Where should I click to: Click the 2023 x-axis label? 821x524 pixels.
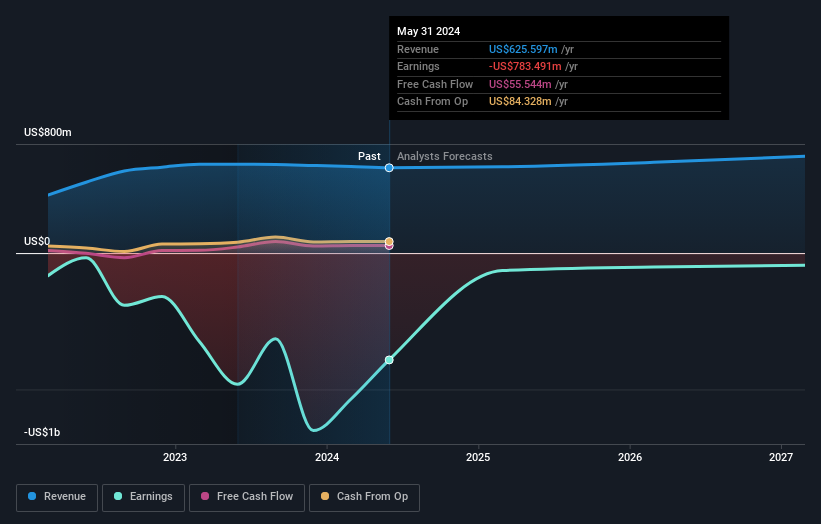[x=175, y=457]
